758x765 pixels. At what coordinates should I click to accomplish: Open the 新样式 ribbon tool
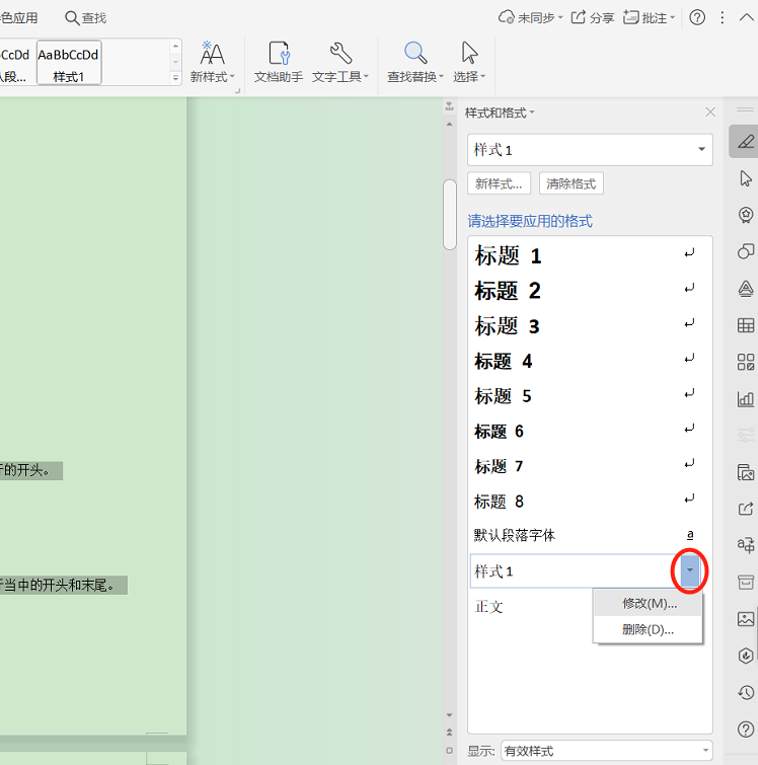212,62
